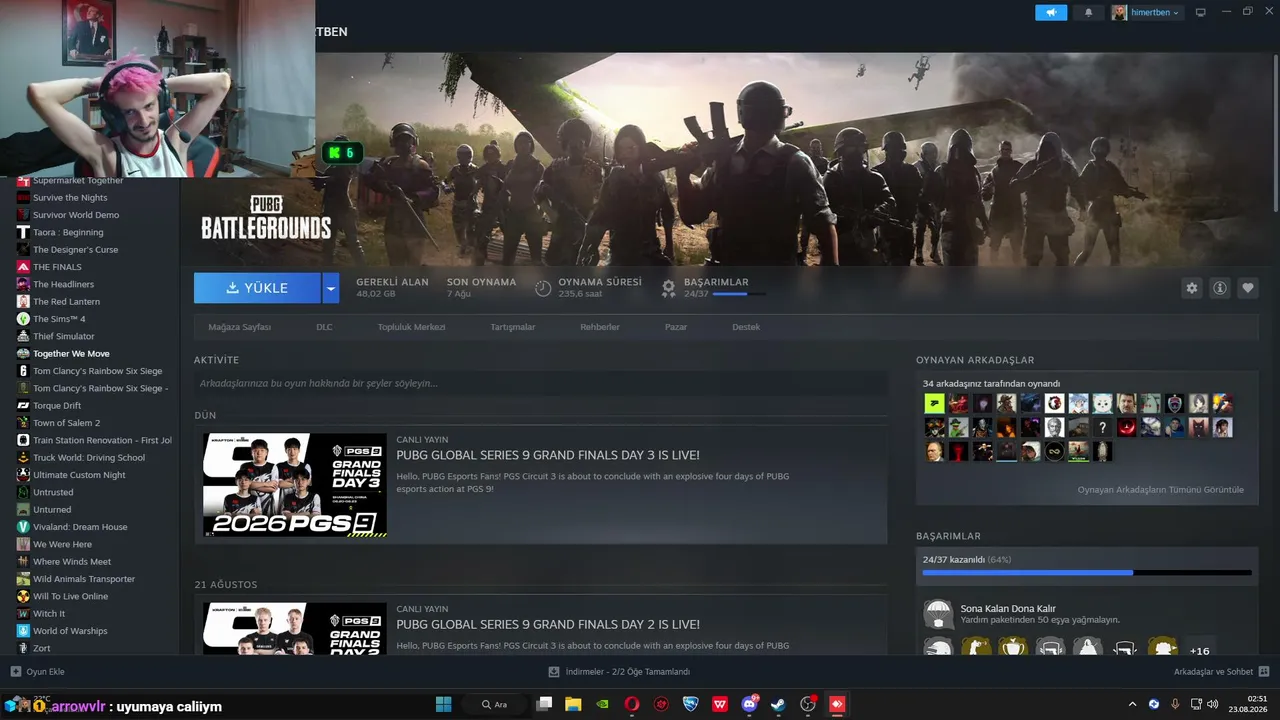Select Wild Animals Transporter in library
The image size is (1280, 720).
pos(84,579)
